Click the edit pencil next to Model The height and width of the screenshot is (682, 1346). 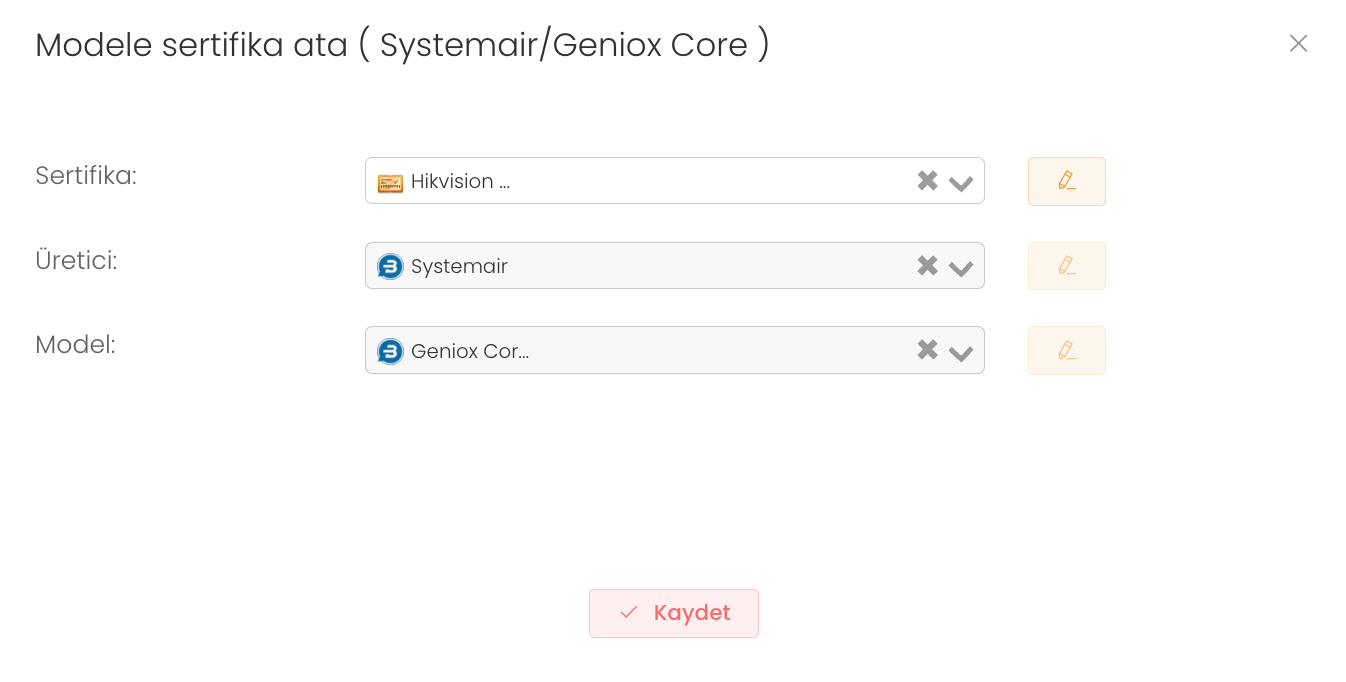click(x=1066, y=350)
